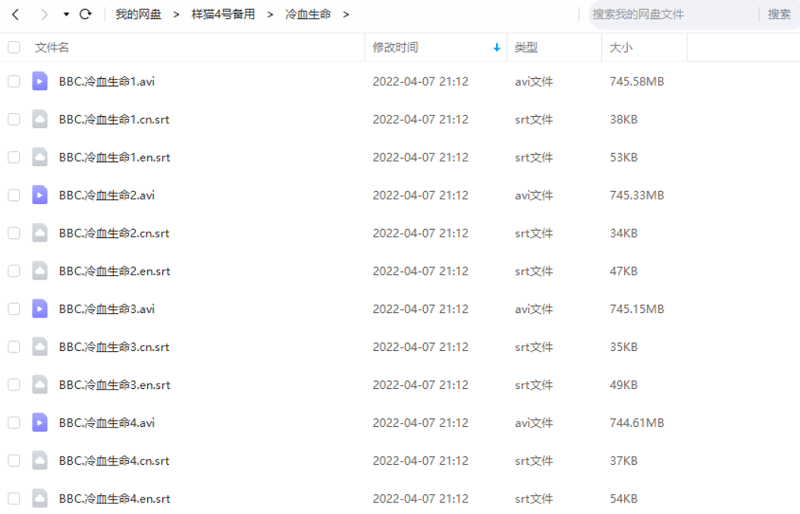The height and width of the screenshot is (514, 800).
Task: Click the file icon for BBC.冷血生命4.en.srt
Action: [39, 499]
